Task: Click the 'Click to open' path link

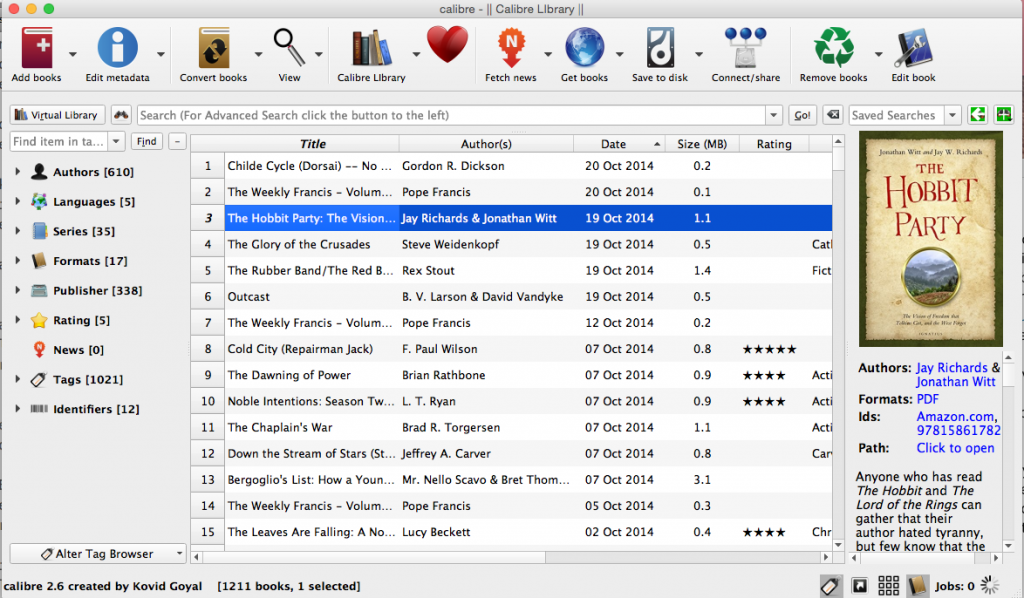Action: coord(955,448)
